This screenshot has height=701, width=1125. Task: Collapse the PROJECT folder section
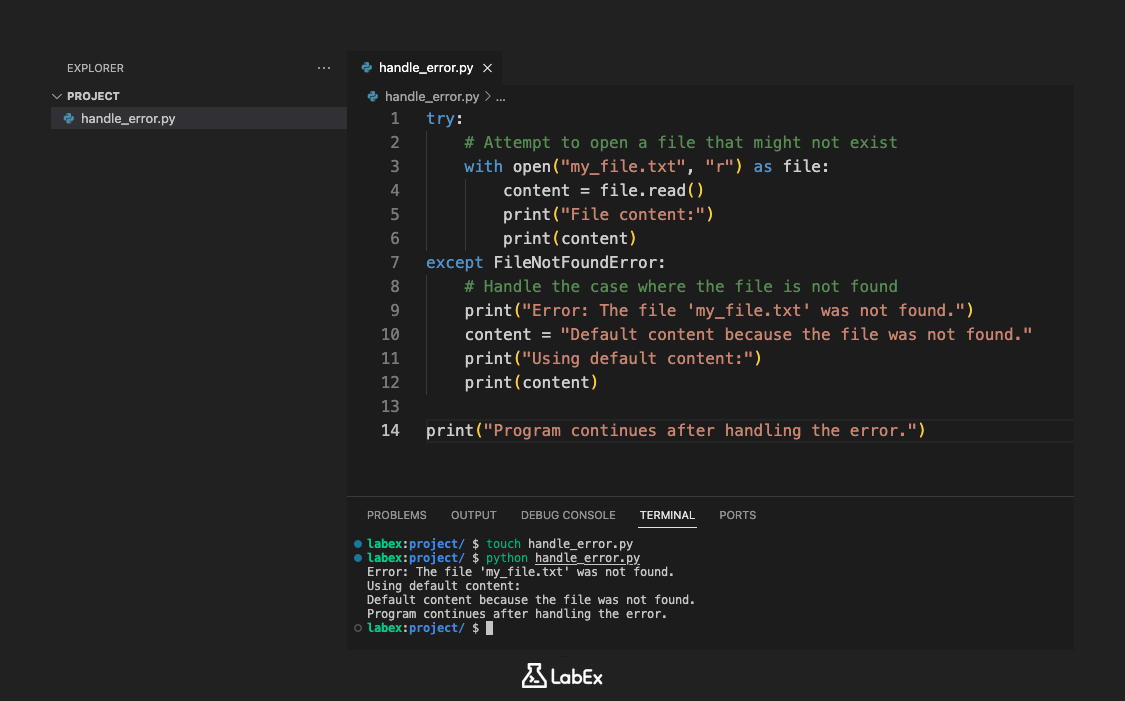(x=57, y=96)
